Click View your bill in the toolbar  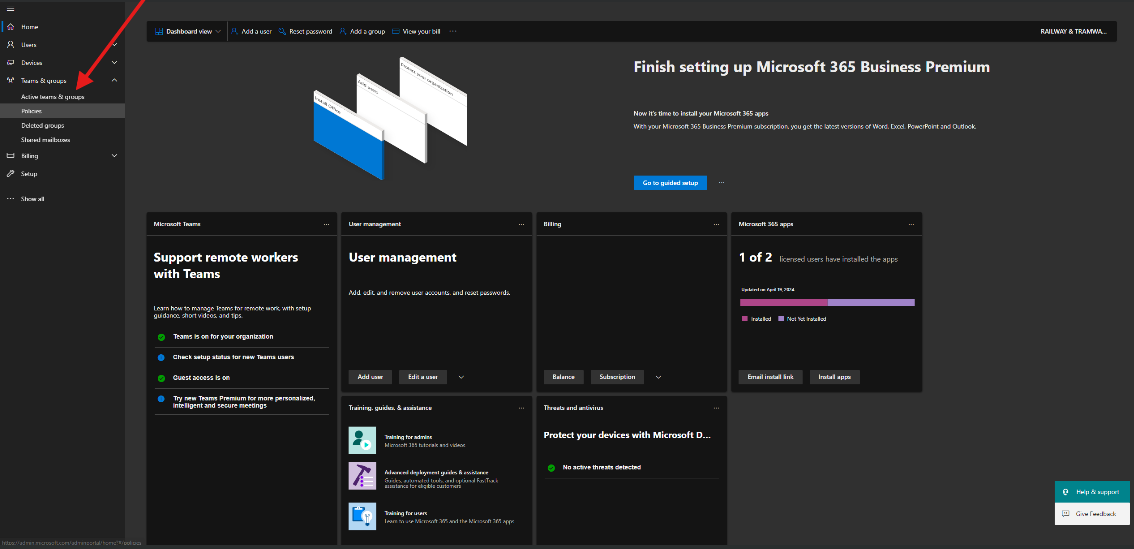point(416,32)
